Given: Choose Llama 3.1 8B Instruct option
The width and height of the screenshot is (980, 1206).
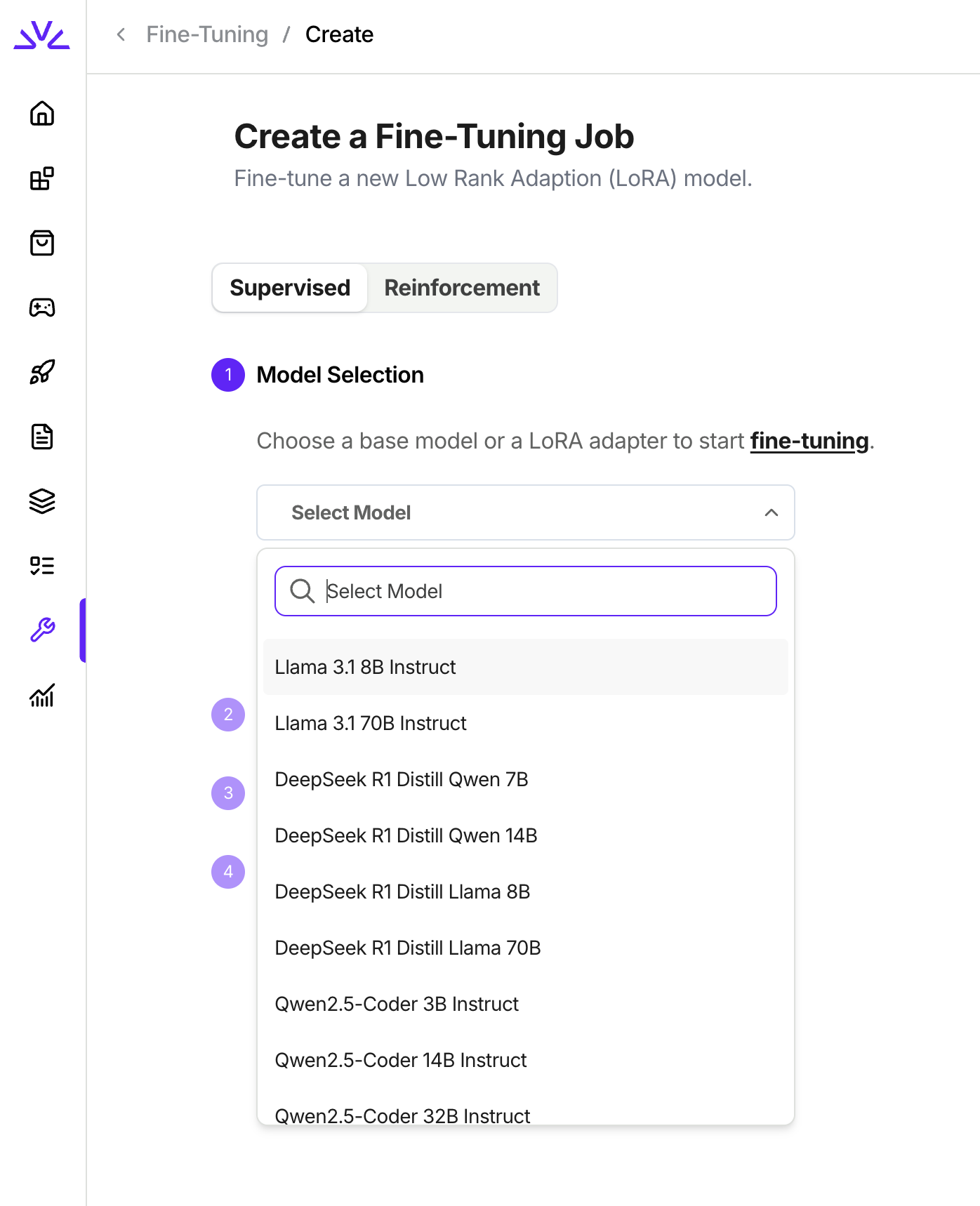Looking at the screenshot, I should tap(365, 667).
